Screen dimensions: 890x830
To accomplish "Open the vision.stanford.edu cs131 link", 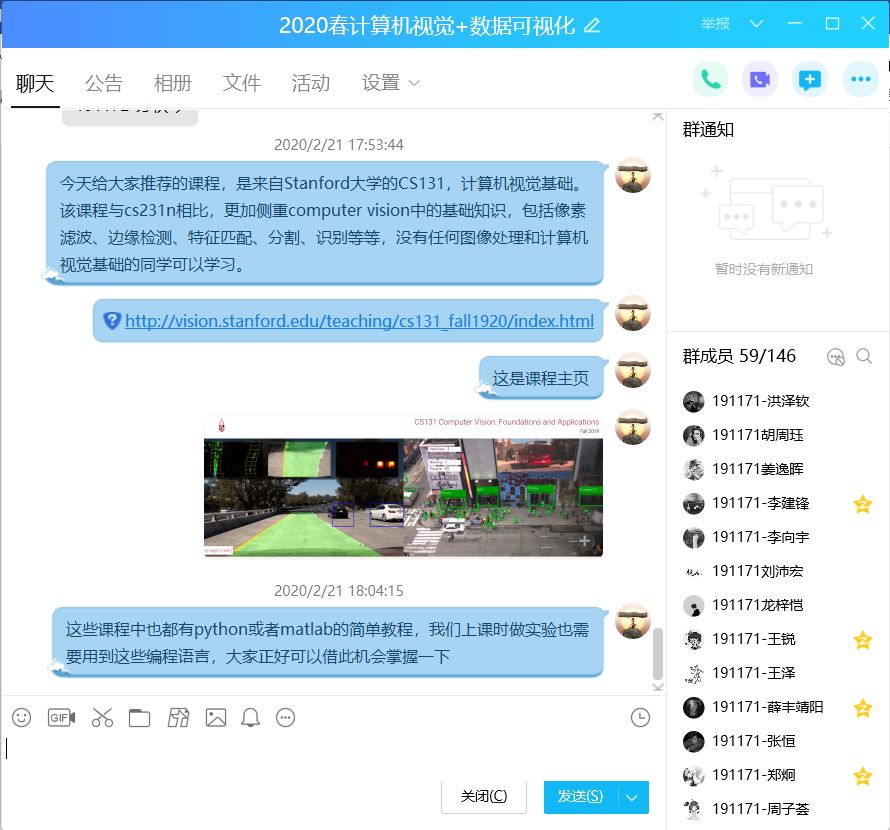I will [359, 321].
